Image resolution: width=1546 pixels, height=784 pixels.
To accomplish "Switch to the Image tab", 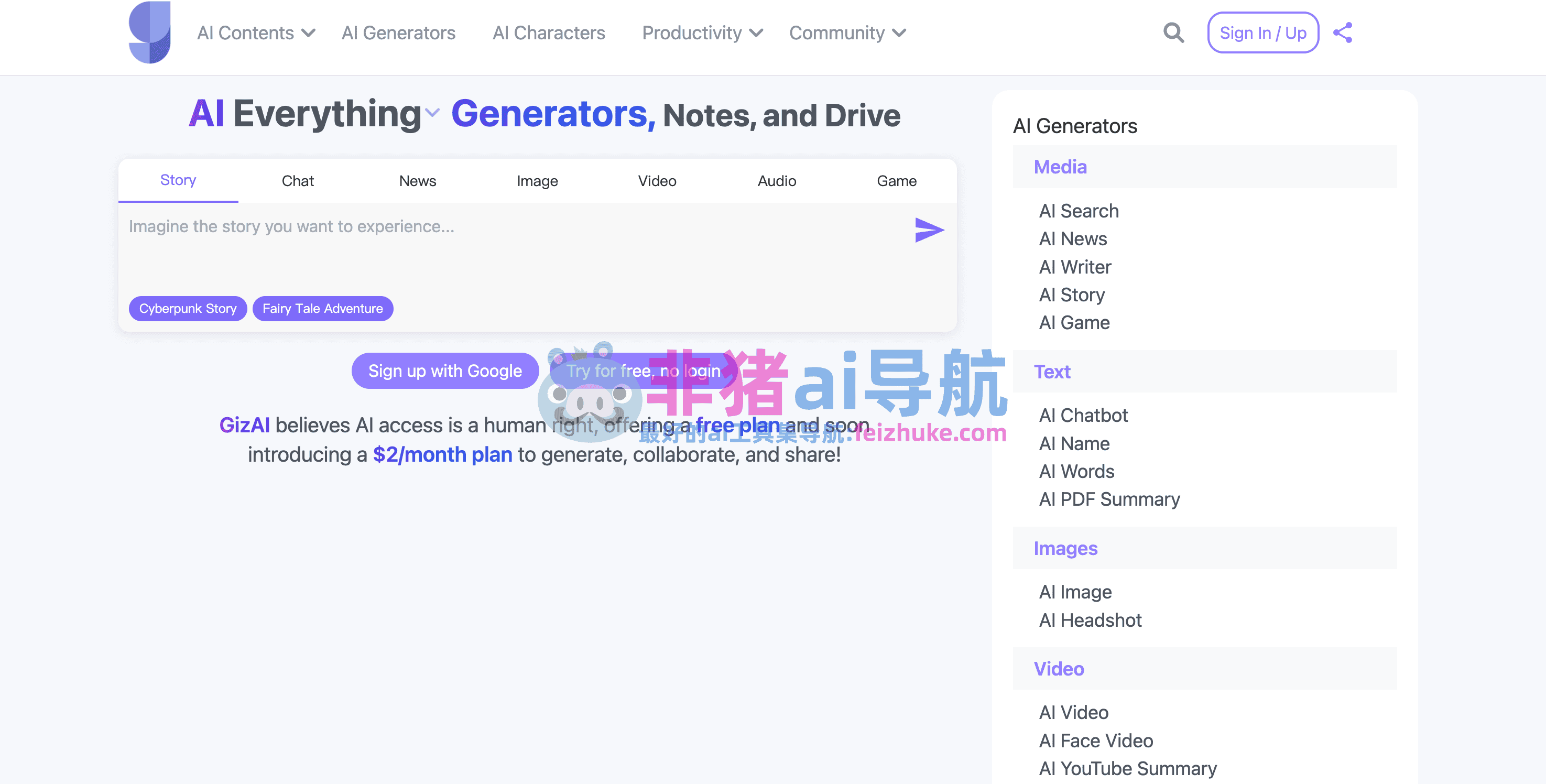I will [x=537, y=181].
